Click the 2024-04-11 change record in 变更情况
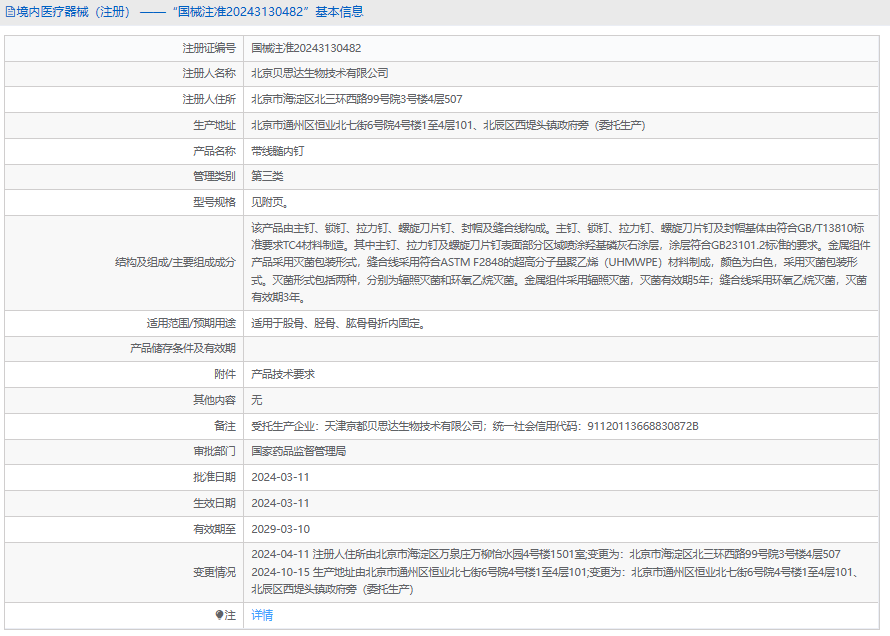The height and width of the screenshot is (636, 890). (x=545, y=554)
